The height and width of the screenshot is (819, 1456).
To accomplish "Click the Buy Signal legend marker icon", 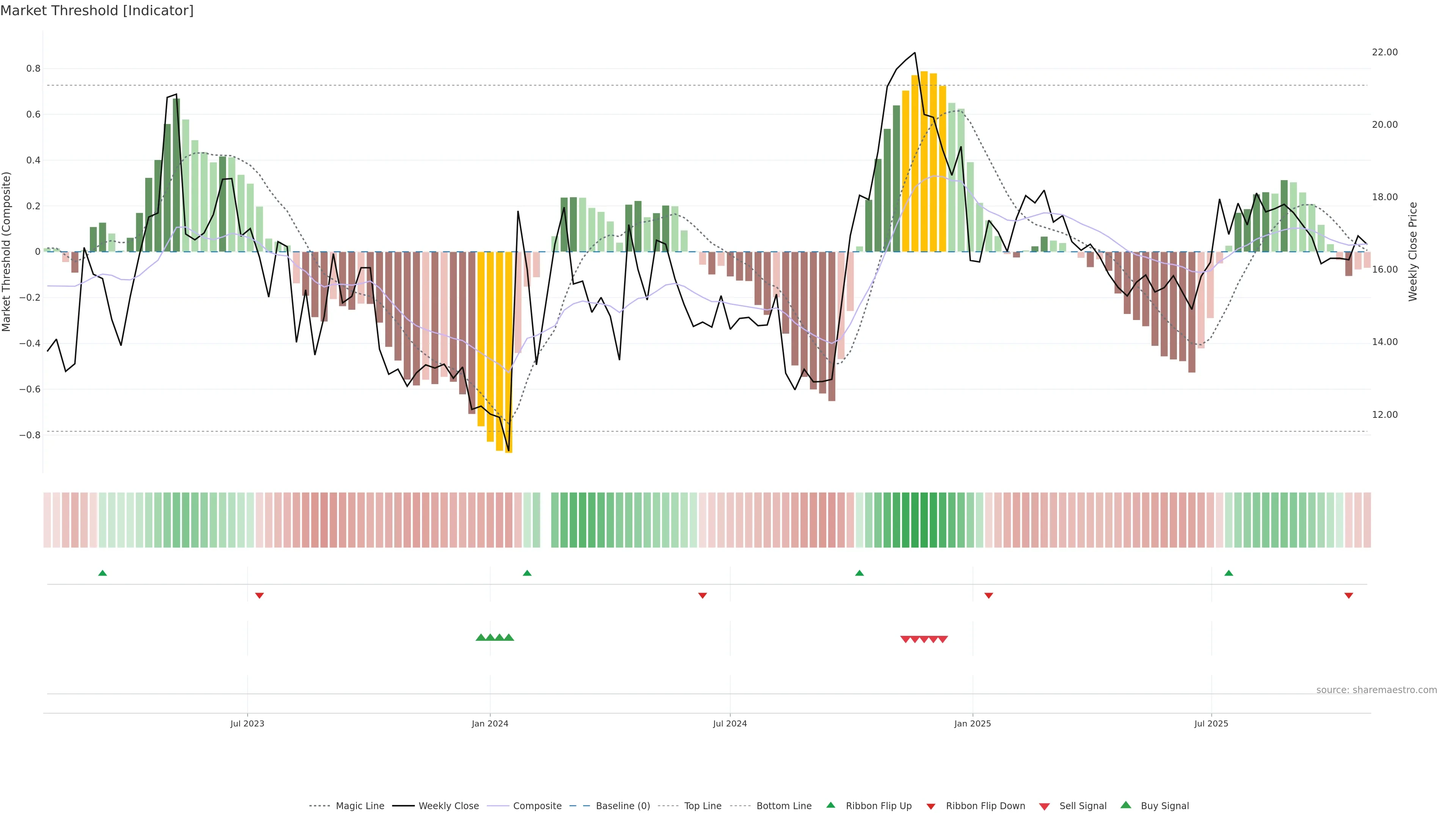I will [1125, 805].
